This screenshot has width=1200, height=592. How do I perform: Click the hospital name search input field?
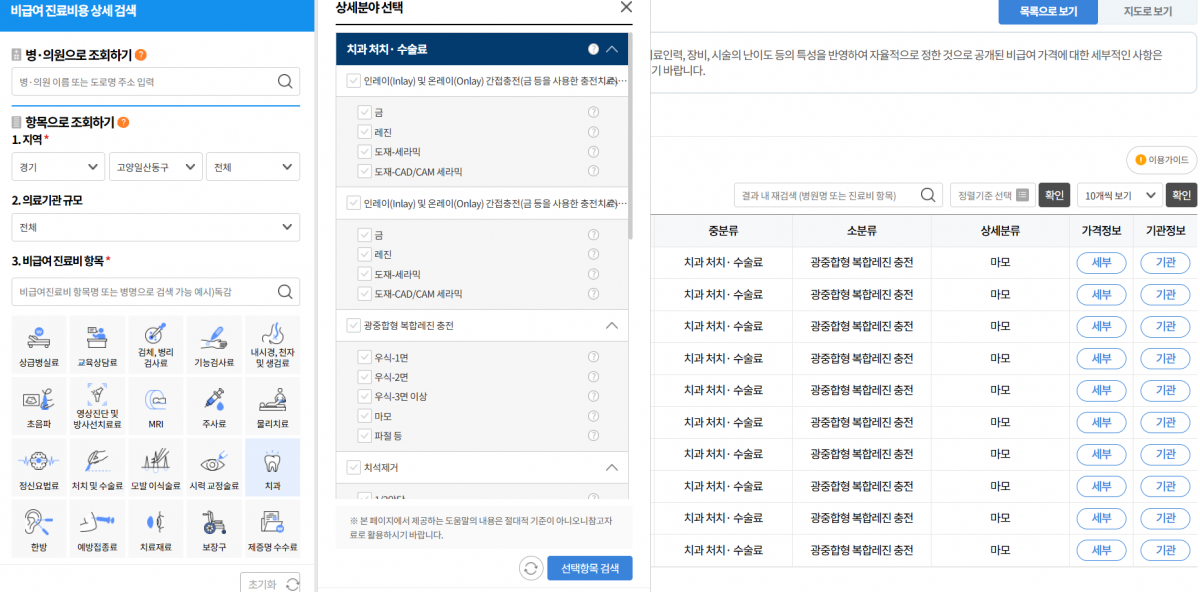(145, 82)
